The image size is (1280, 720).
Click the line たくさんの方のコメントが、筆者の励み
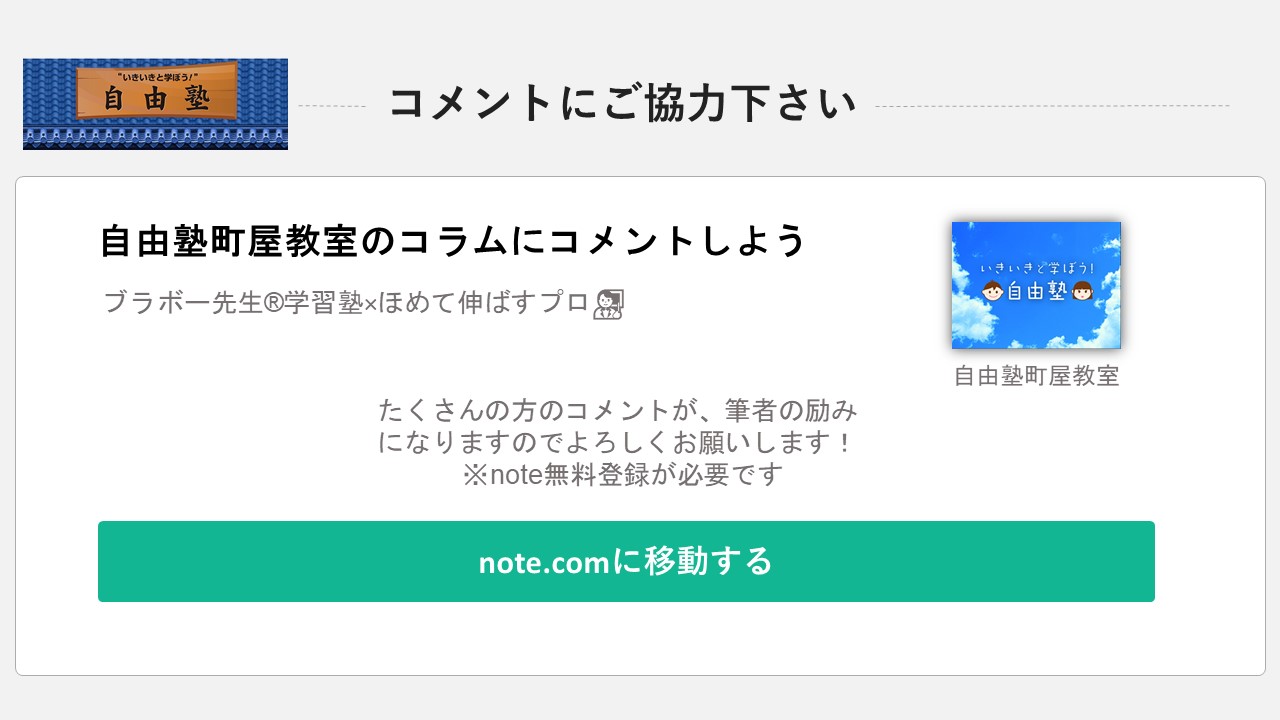point(618,410)
